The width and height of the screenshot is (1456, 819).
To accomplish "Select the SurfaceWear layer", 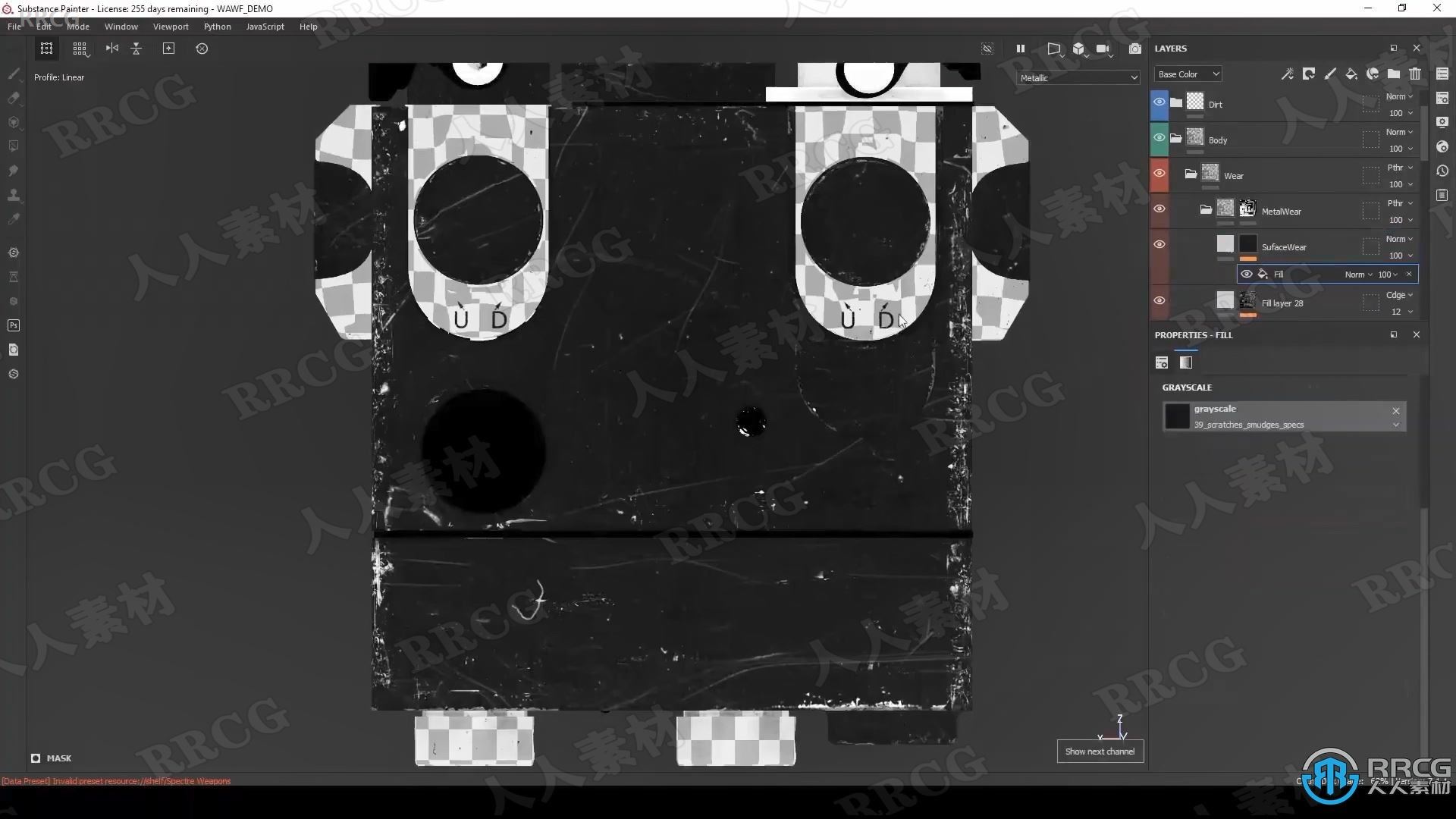I will 1284,246.
